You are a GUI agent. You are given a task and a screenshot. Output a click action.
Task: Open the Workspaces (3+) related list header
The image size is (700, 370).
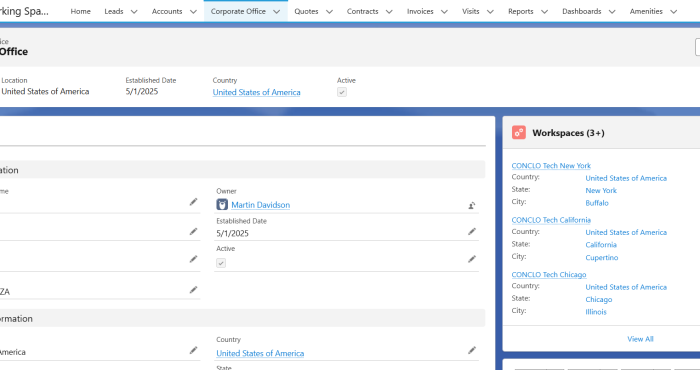tap(568, 133)
